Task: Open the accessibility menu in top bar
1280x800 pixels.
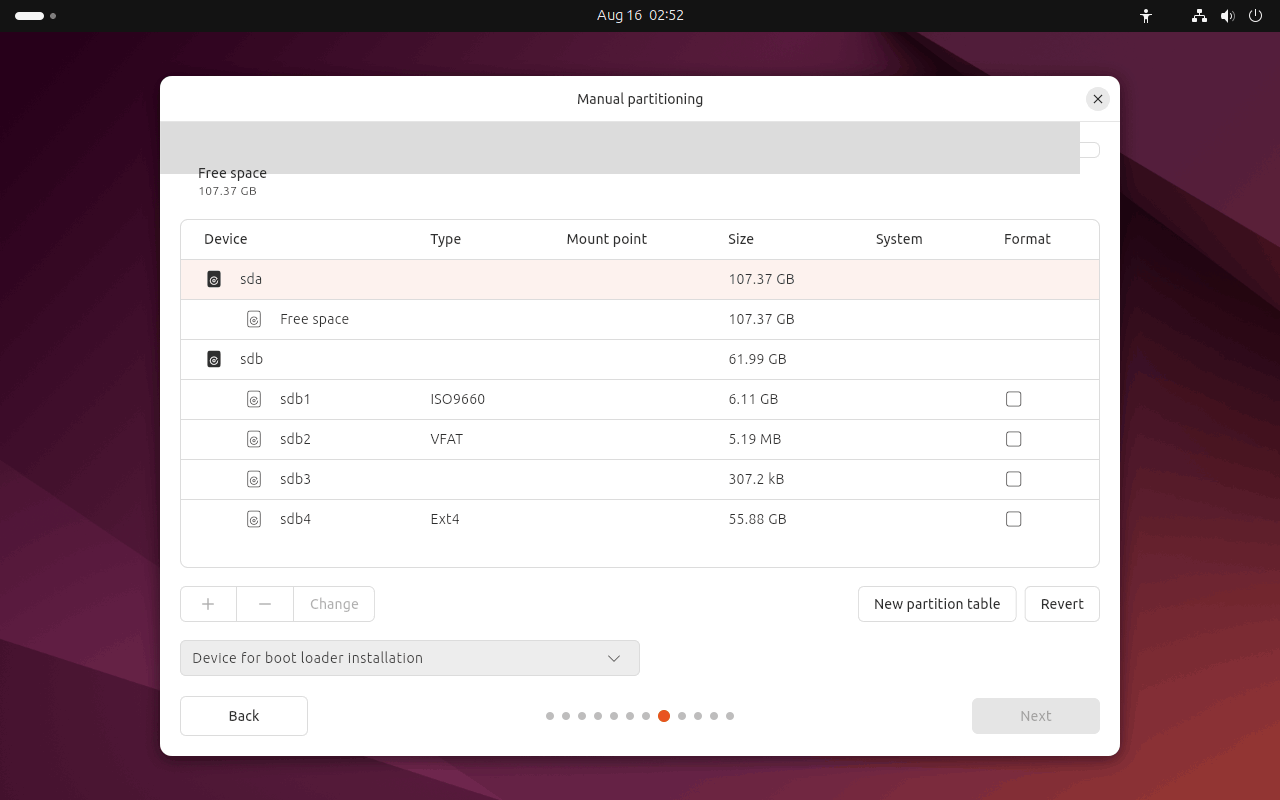Action: (1146, 16)
